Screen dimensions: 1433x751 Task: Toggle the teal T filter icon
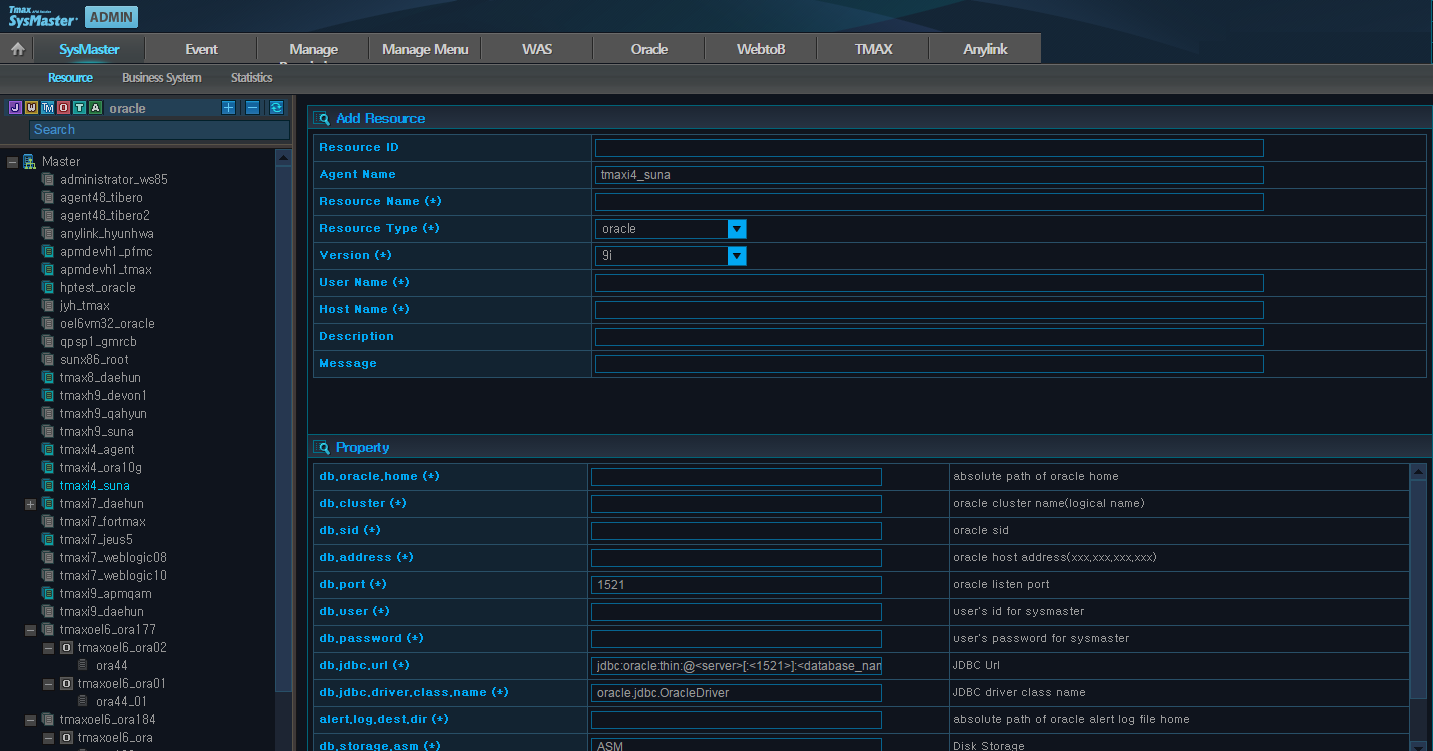79,108
